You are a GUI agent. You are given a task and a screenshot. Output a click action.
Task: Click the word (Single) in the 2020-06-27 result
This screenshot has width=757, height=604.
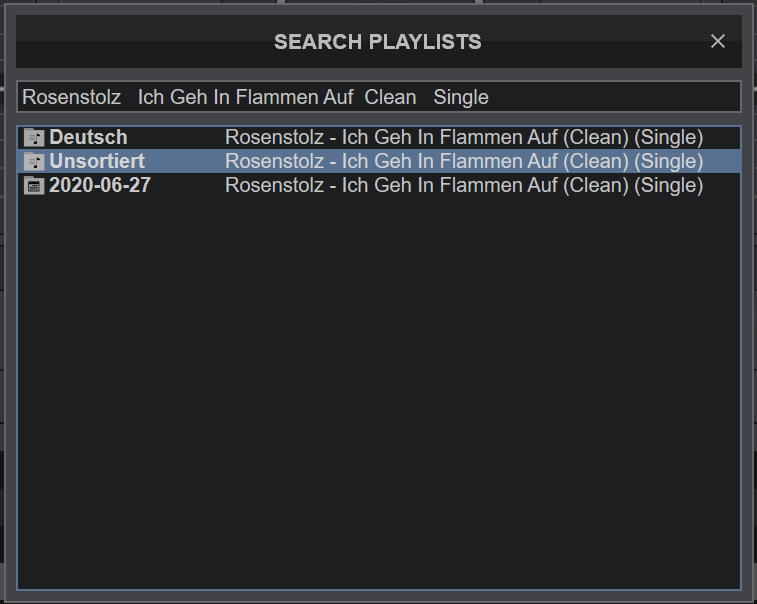coord(669,185)
